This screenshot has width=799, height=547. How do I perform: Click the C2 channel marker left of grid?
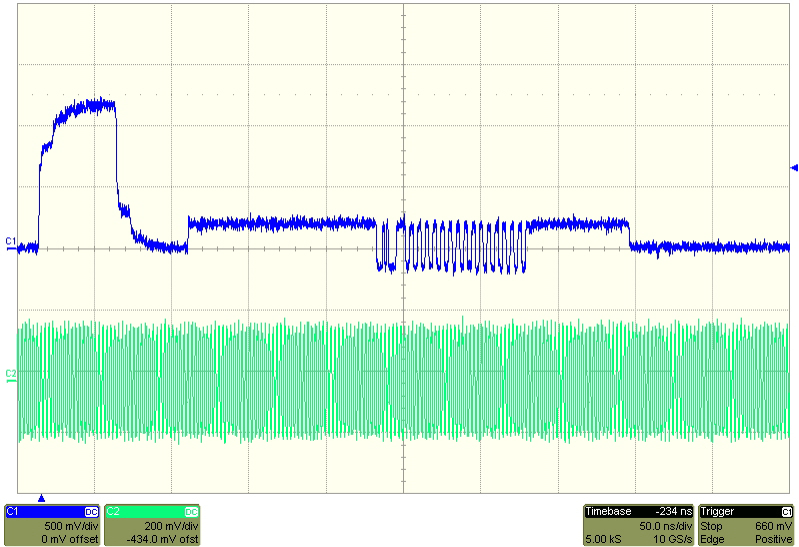[x=10, y=374]
